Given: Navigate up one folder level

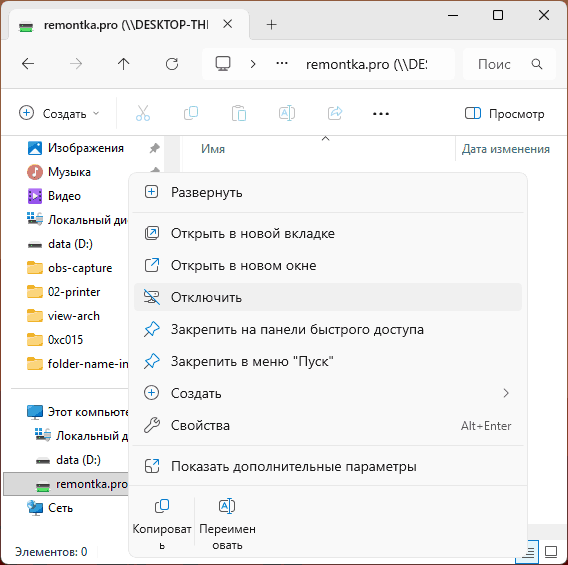Looking at the screenshot, I should point(123,64).
